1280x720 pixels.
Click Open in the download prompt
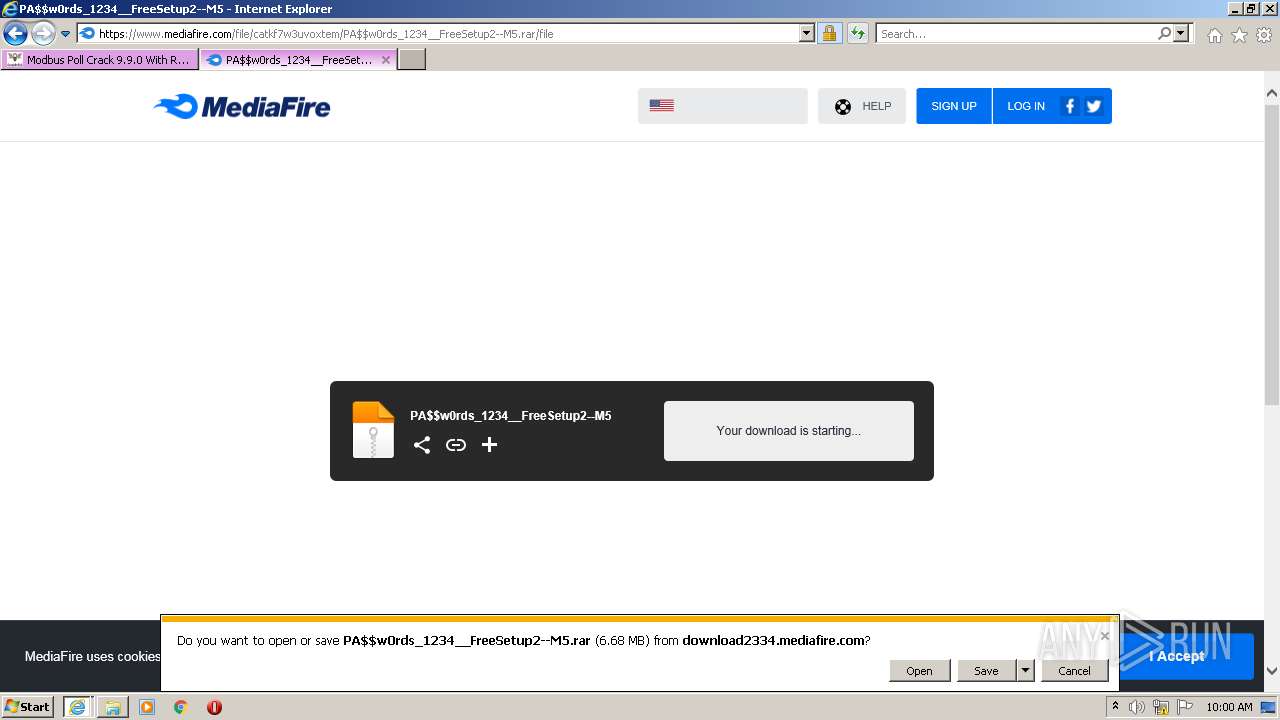point(920,671)
